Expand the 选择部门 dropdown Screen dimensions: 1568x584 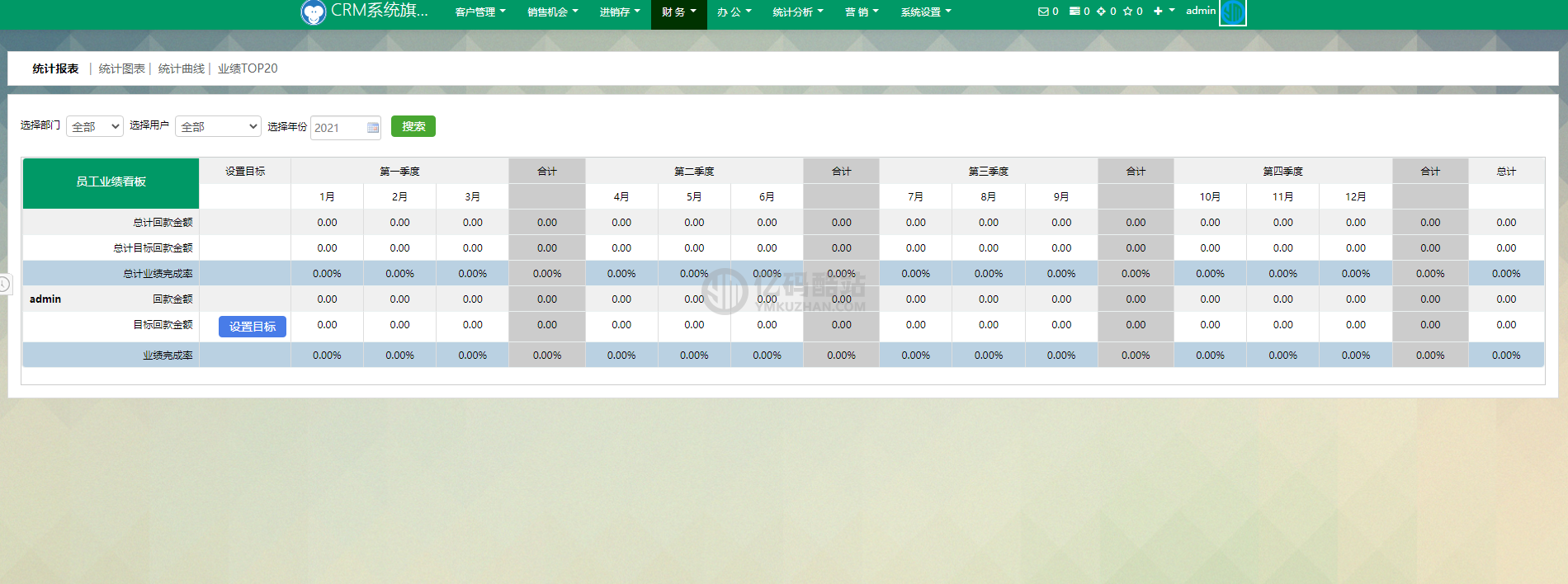95,126
